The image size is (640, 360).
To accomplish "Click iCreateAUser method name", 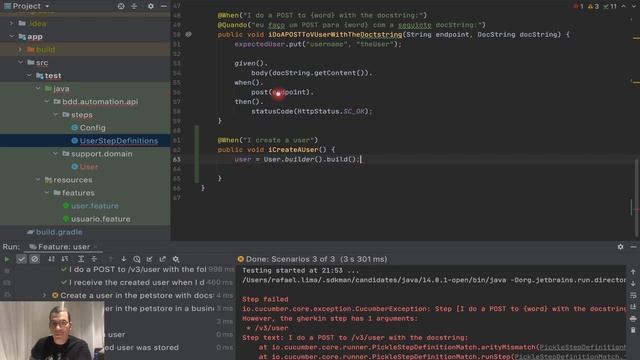I will click(293, 150).
